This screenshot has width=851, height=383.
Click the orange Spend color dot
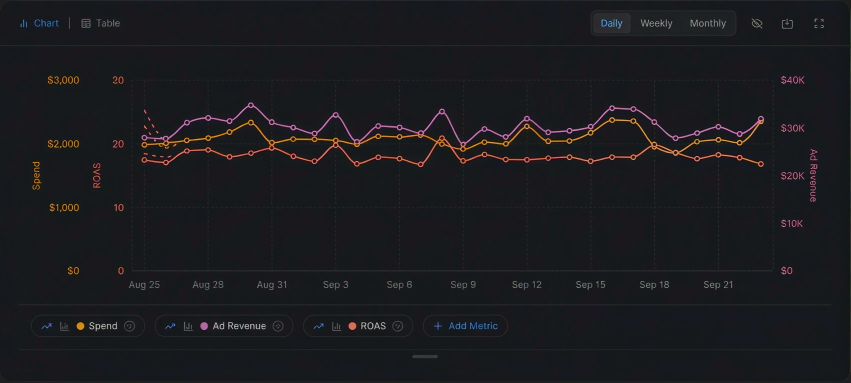click(x=81, y=326)
